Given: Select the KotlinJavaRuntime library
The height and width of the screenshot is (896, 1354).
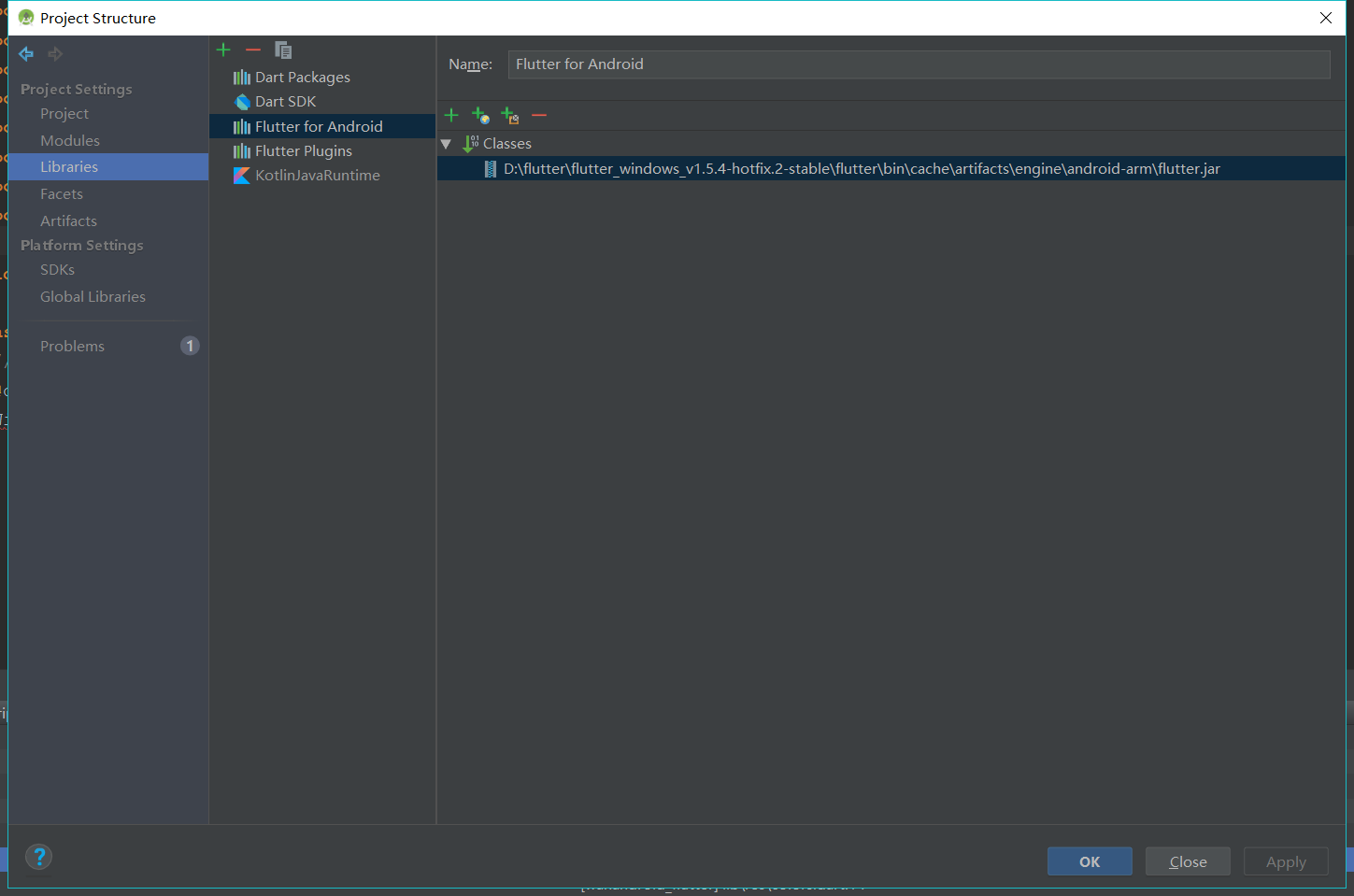Looking at the screenshot, I should (318, 175).
